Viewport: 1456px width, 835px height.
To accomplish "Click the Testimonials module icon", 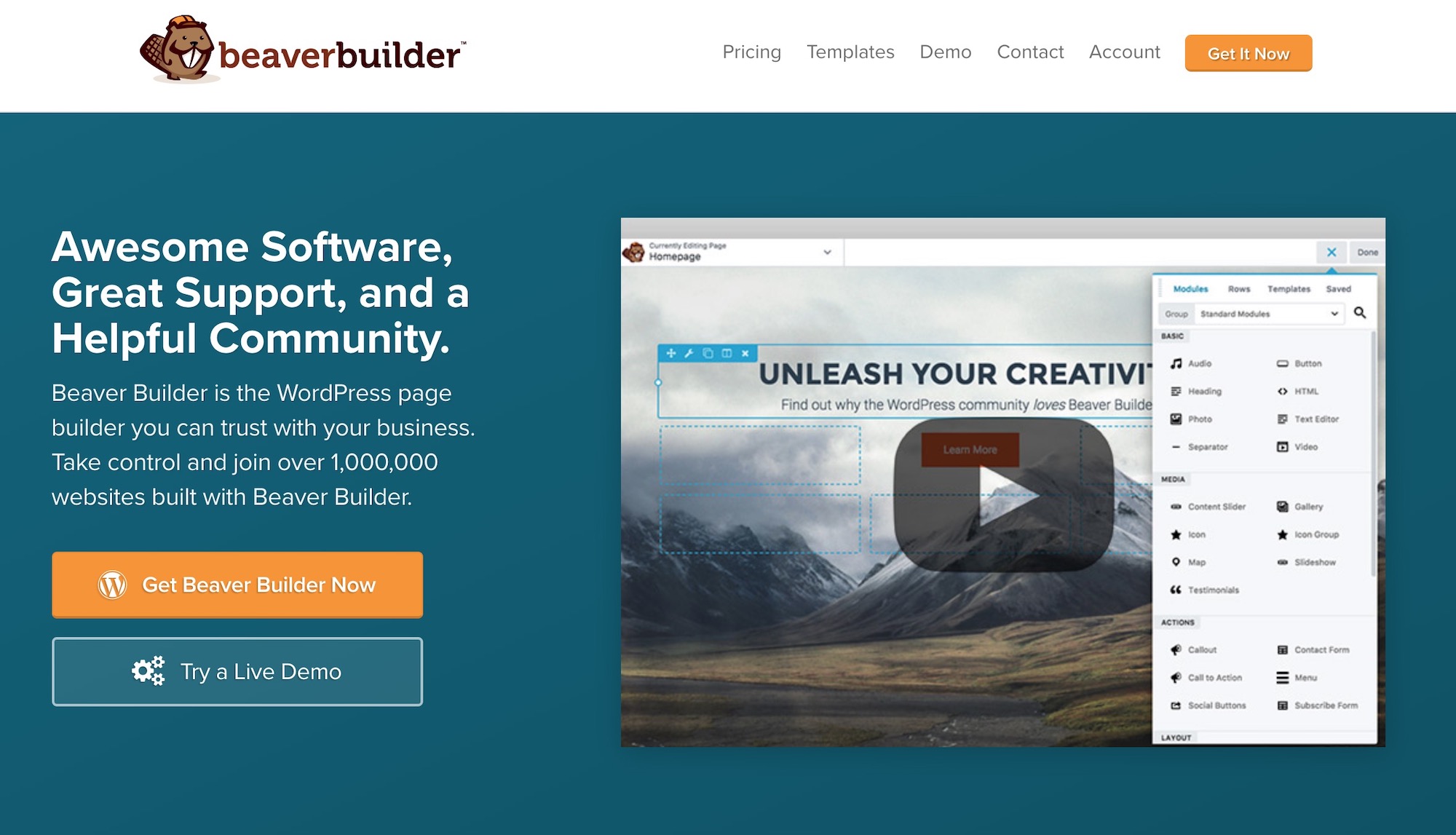I will tap(1176, 590).
